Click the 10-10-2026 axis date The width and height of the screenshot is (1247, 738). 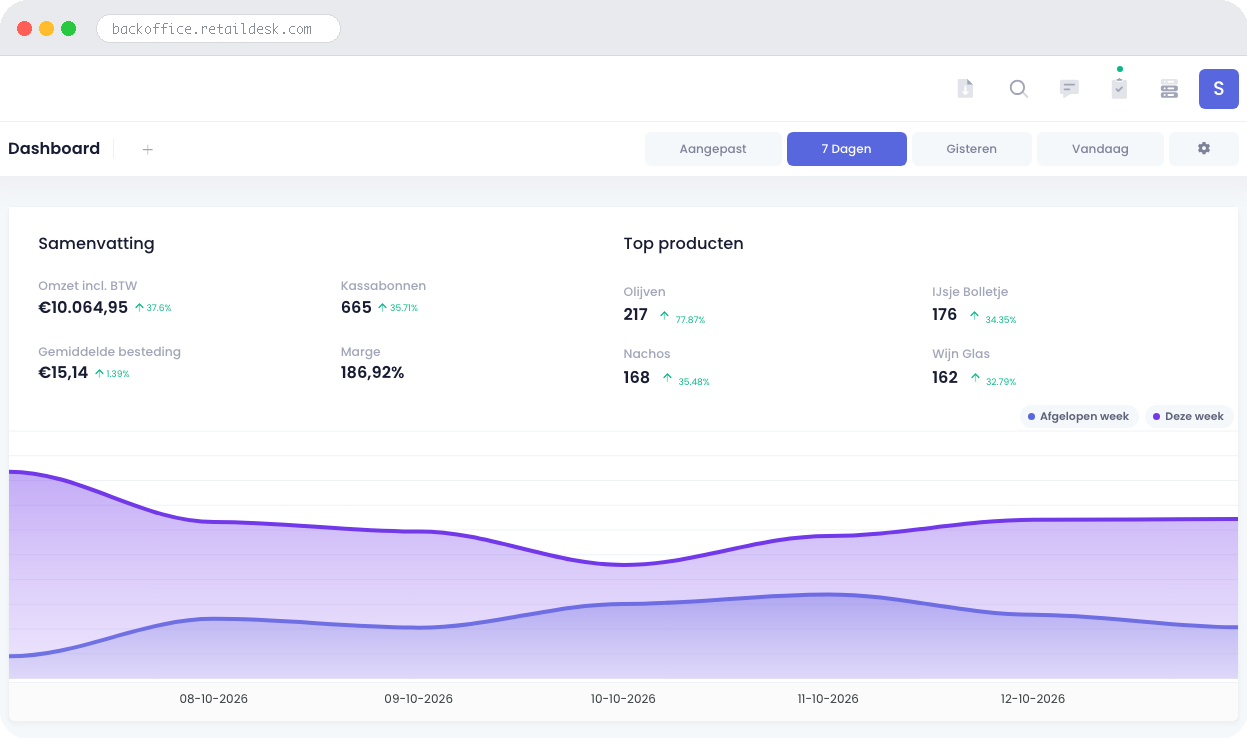coord(623,699)
